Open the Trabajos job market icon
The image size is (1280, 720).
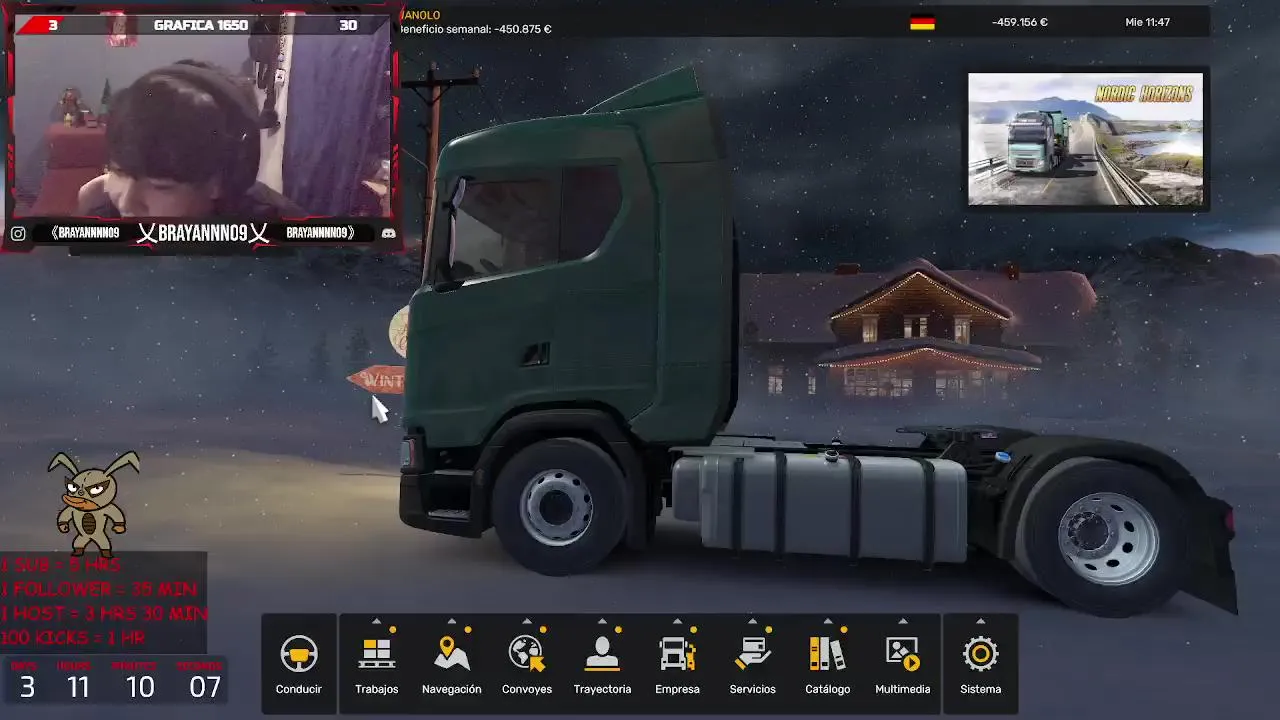[376, 654]
